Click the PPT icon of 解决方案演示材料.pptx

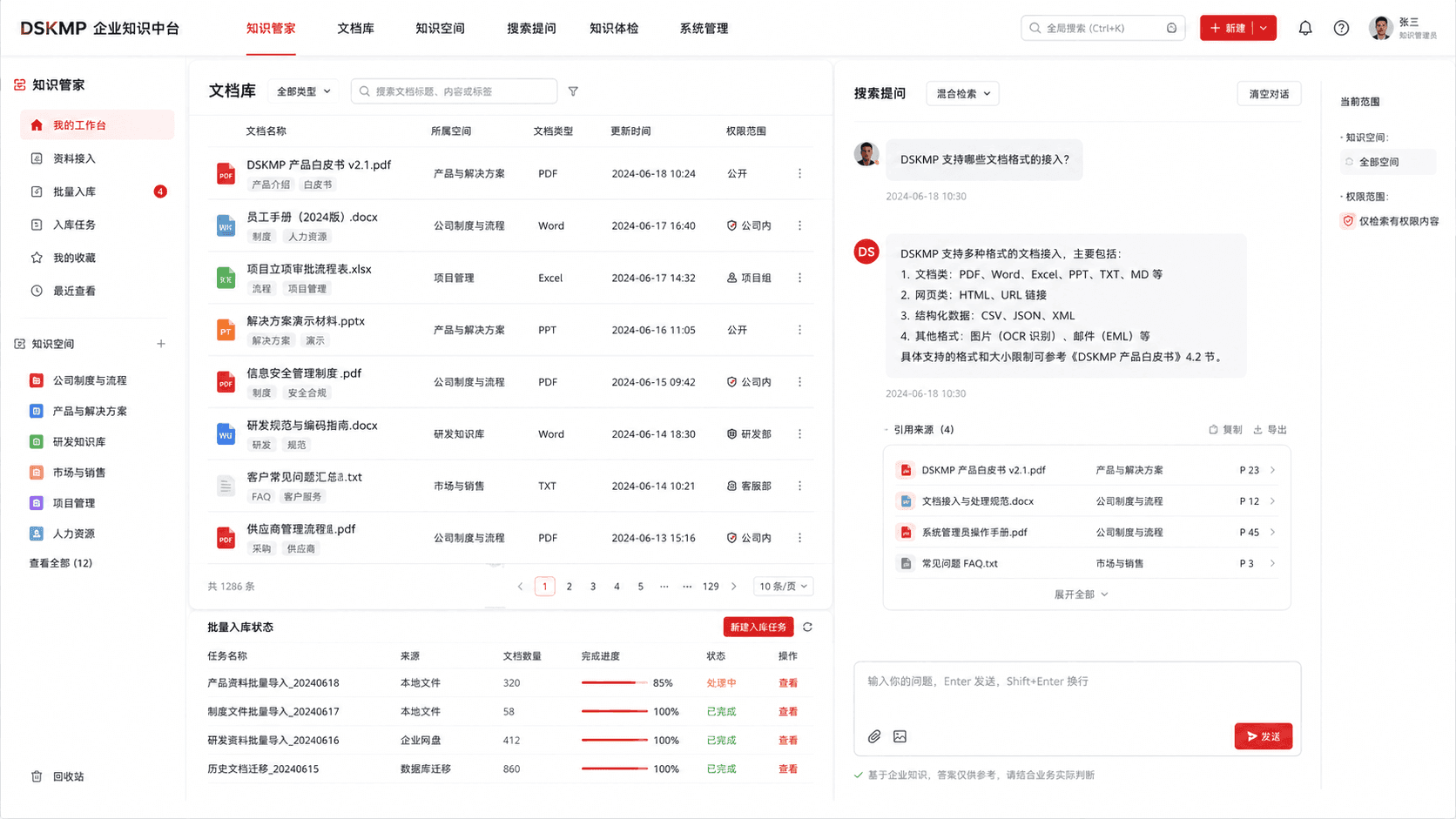(226, 330)
